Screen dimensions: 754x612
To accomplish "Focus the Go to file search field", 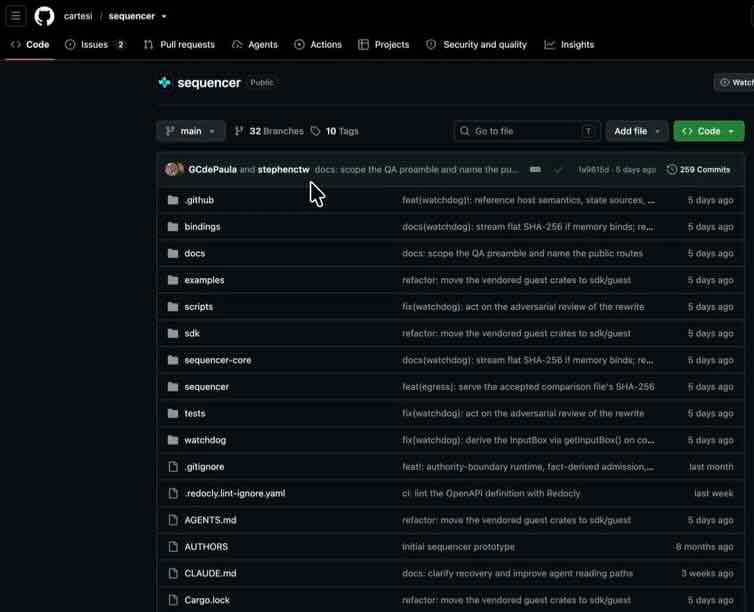I will point(527,131).
